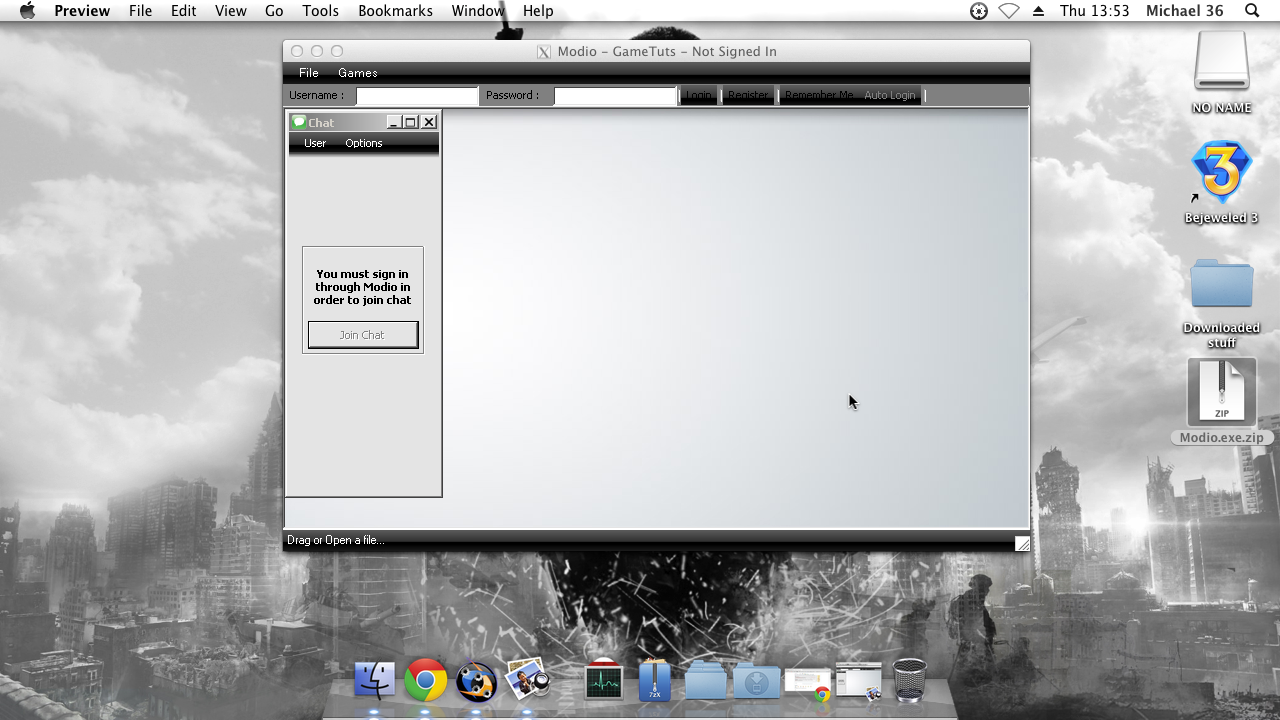Open the Downloads folder stack in Dock
The height and width of the screenshot is (720, 1280).
pos(757,681)
